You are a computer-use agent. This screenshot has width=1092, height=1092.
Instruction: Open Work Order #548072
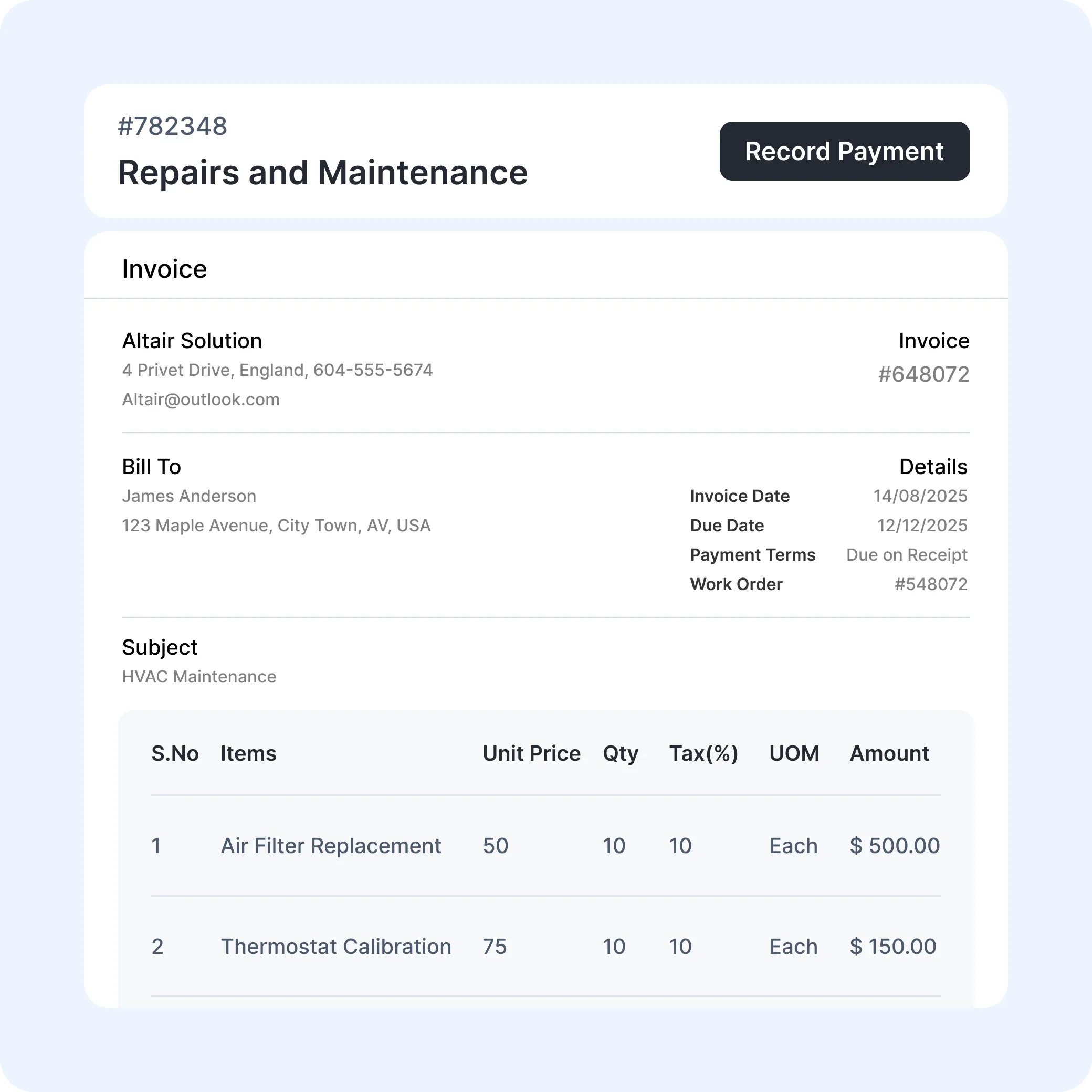(x=931, y=584)
